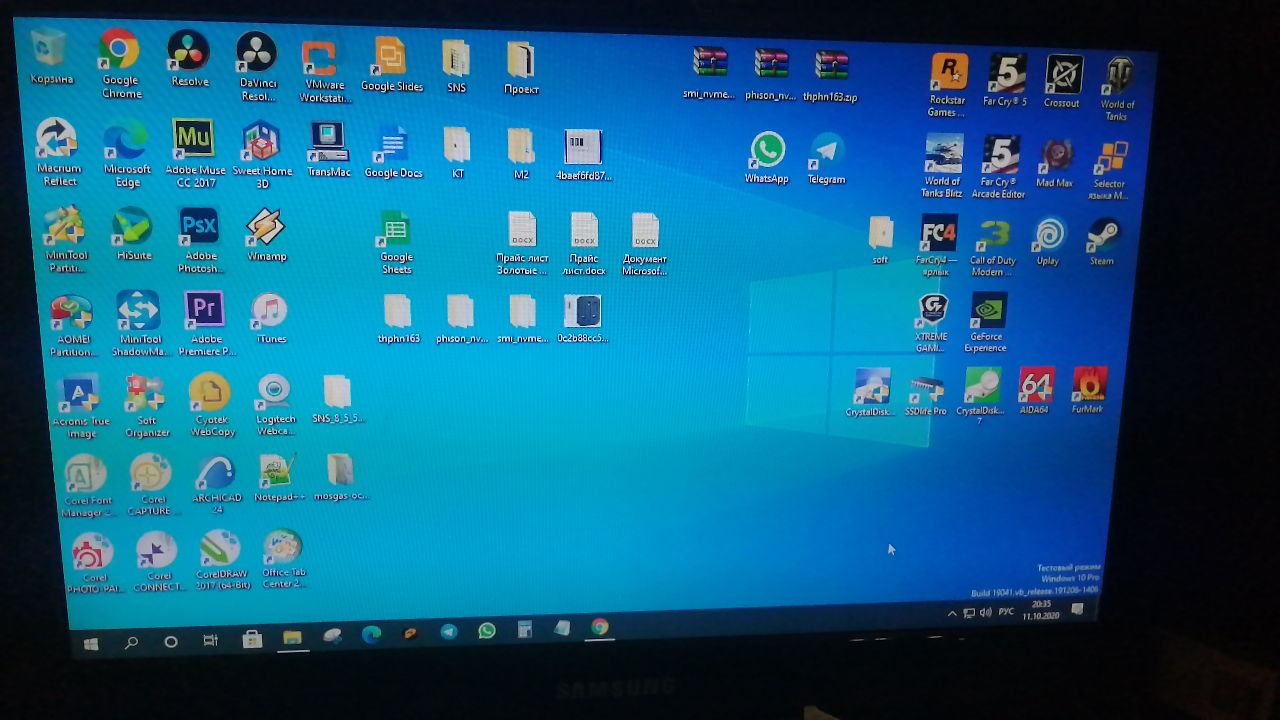
Task: Launch Soft Organizer shortcut
Action: [x=146, y=406]
